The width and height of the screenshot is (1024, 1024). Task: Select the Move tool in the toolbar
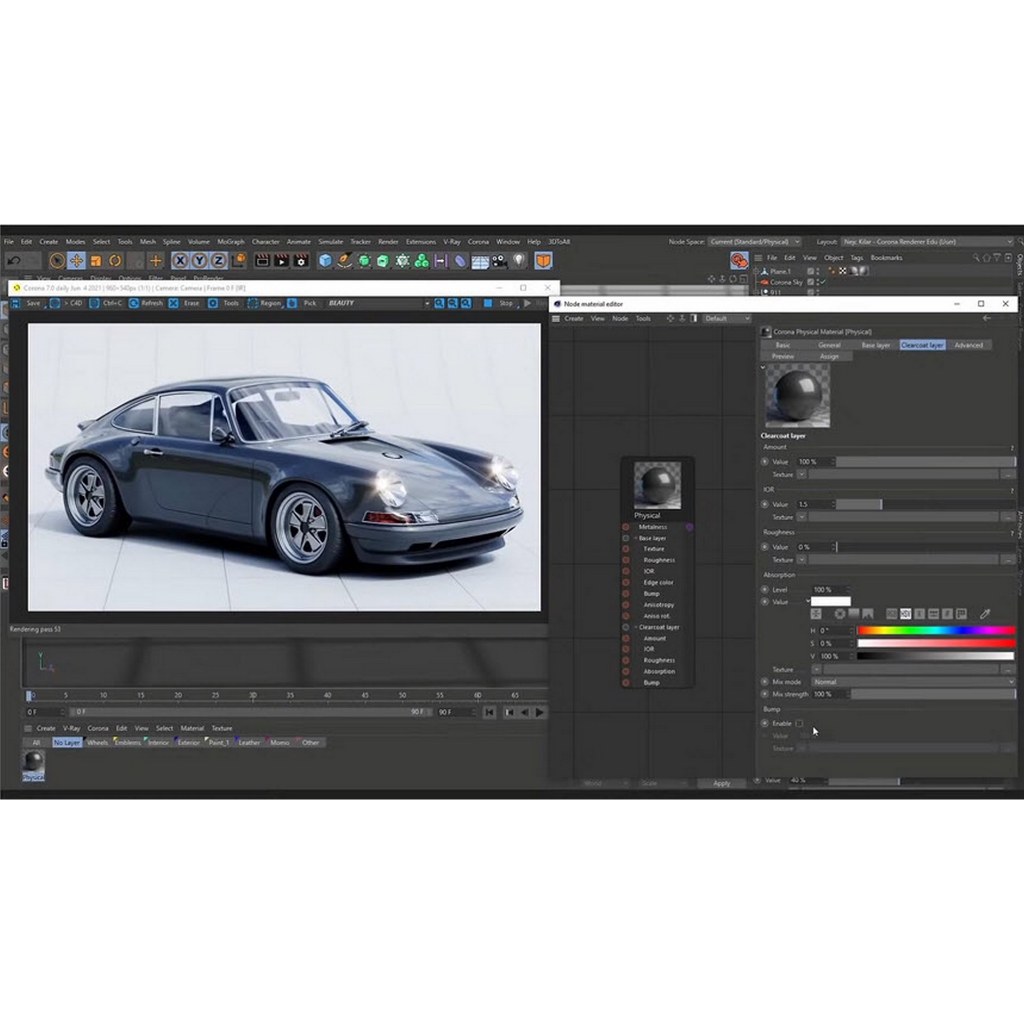pyautogui.click(x=76, y=262)
